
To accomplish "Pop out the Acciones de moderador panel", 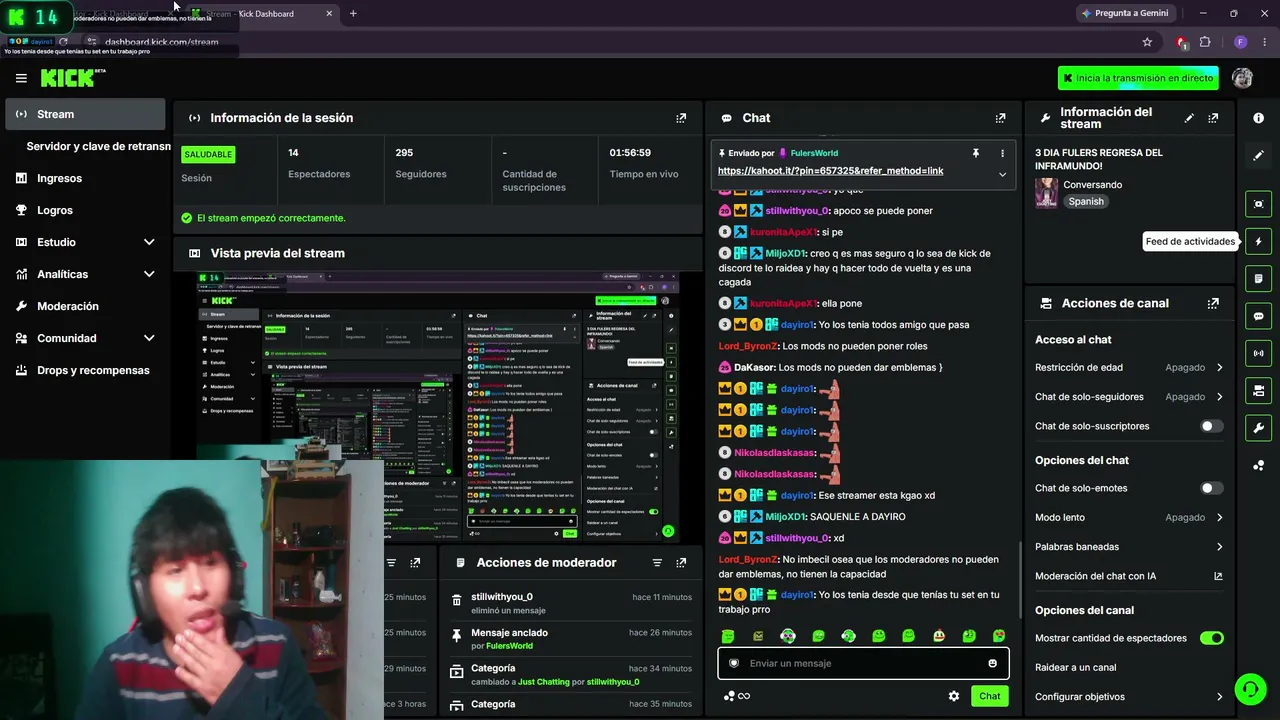I will tap(681, 563).
